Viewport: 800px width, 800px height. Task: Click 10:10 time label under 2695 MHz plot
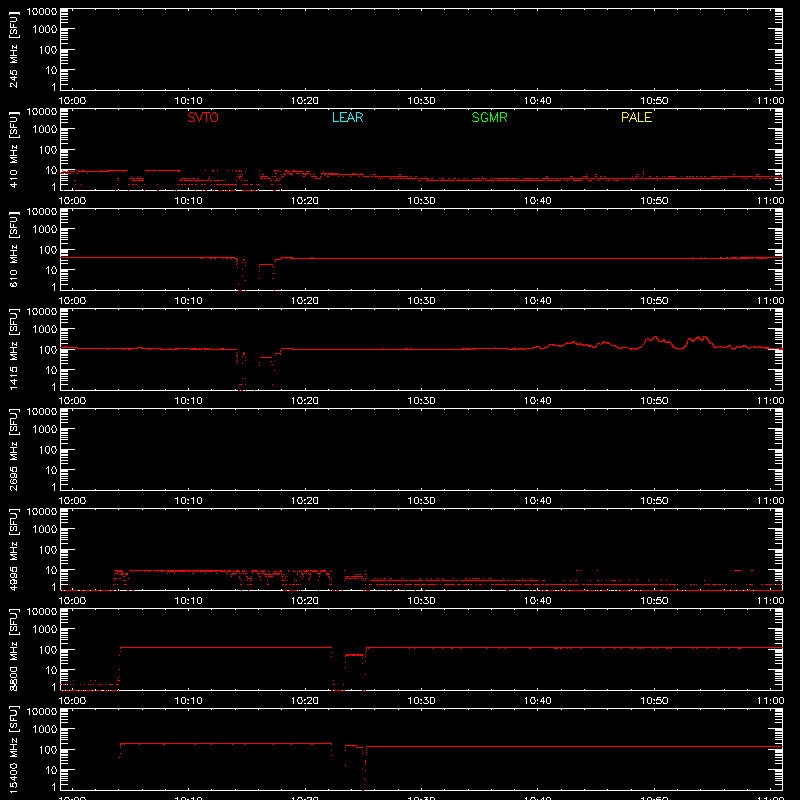(x=188, y=501)
